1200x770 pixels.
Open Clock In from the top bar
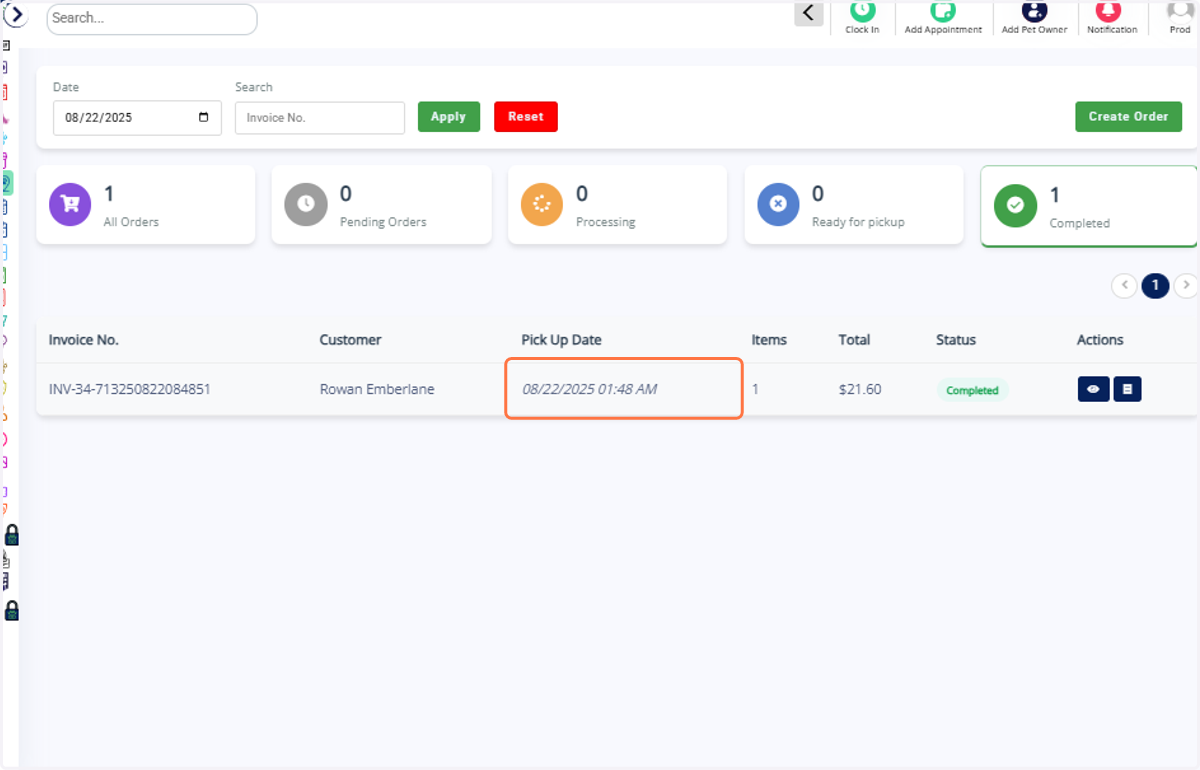pos(862,18)
